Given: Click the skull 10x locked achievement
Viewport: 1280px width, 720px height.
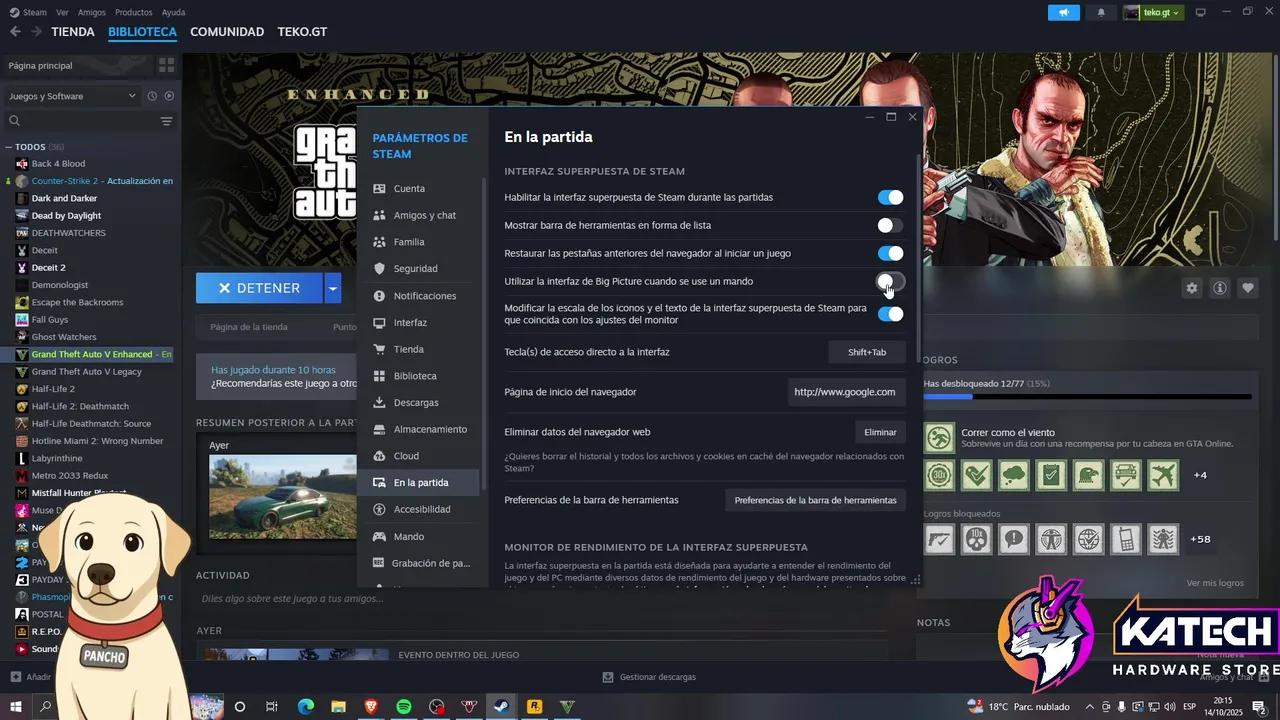Looking at the screenshot, I should pyautogui.click(x=976, y=539).
